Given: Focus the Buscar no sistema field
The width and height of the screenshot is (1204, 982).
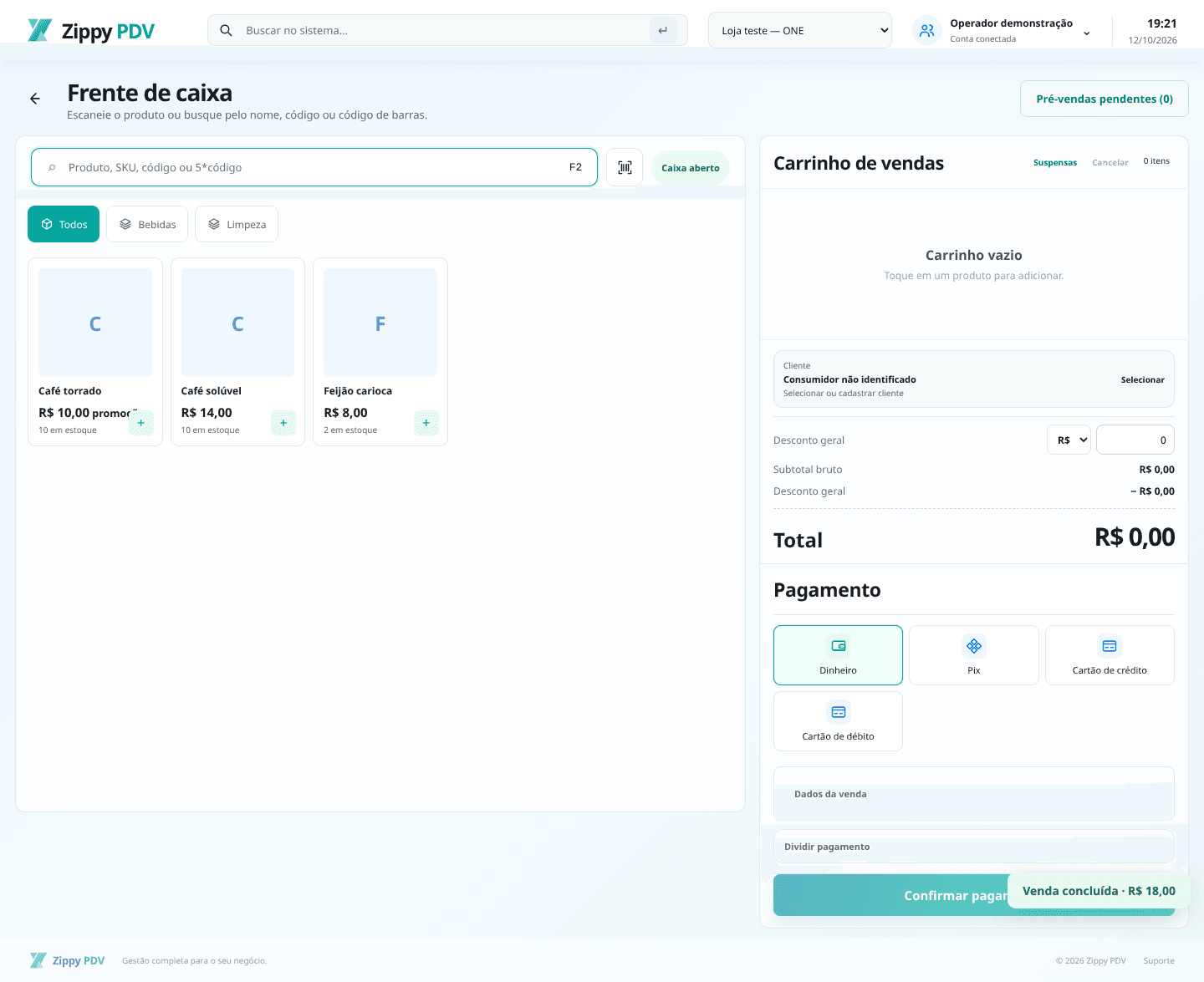Looking at the screenshot, I should pyautogui.click(x=447, y=30).
